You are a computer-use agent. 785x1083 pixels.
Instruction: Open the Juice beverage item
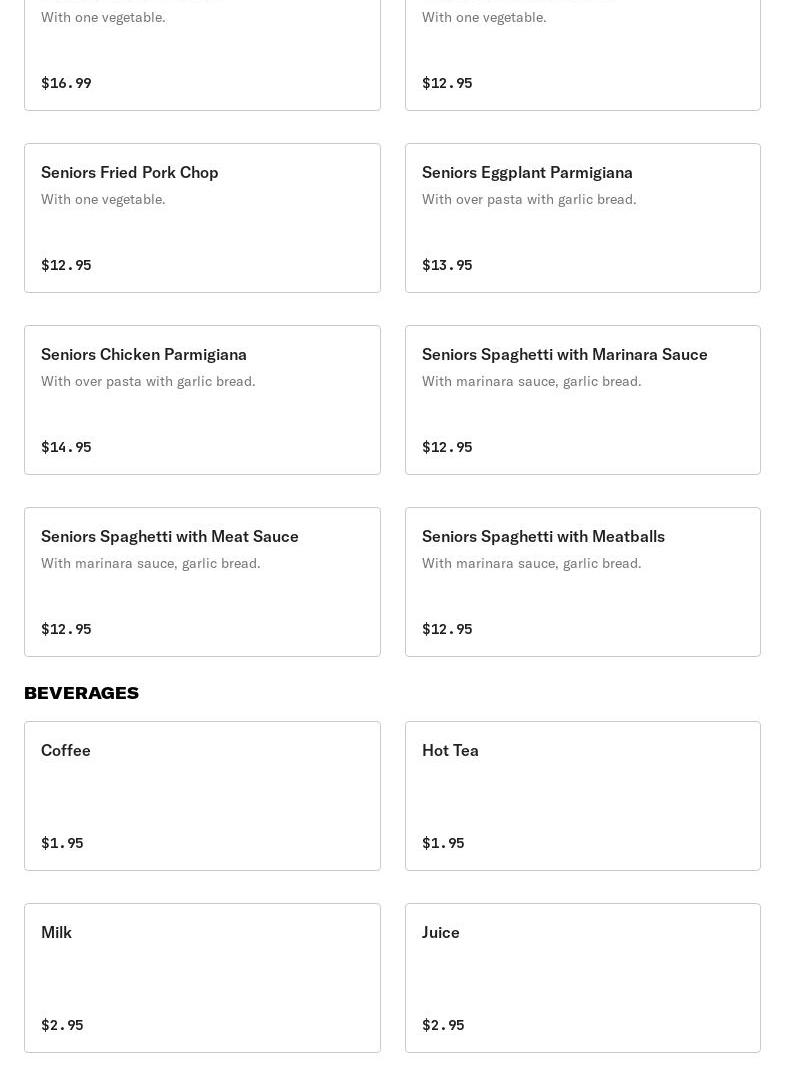tap(441, 932)
